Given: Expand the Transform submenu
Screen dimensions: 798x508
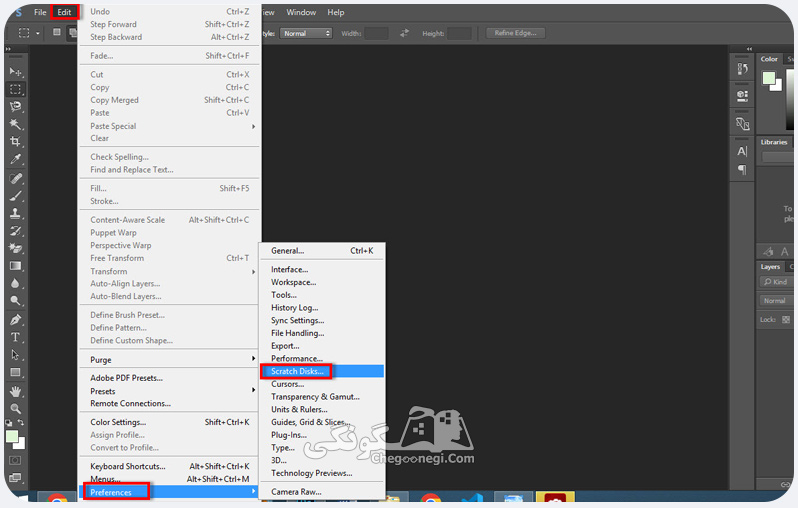Looking at the screenshot, I should 169,271.
